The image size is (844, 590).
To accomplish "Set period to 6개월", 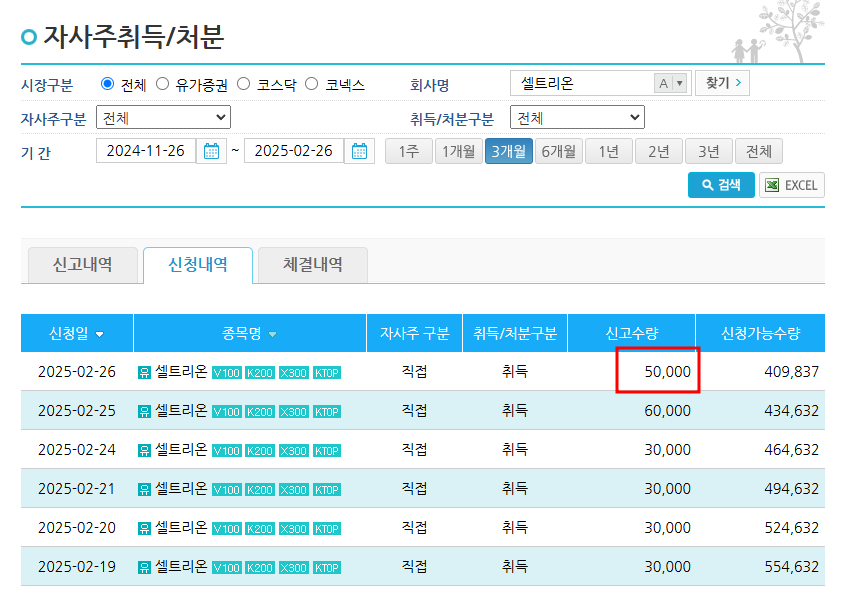I will click(559, 151).
